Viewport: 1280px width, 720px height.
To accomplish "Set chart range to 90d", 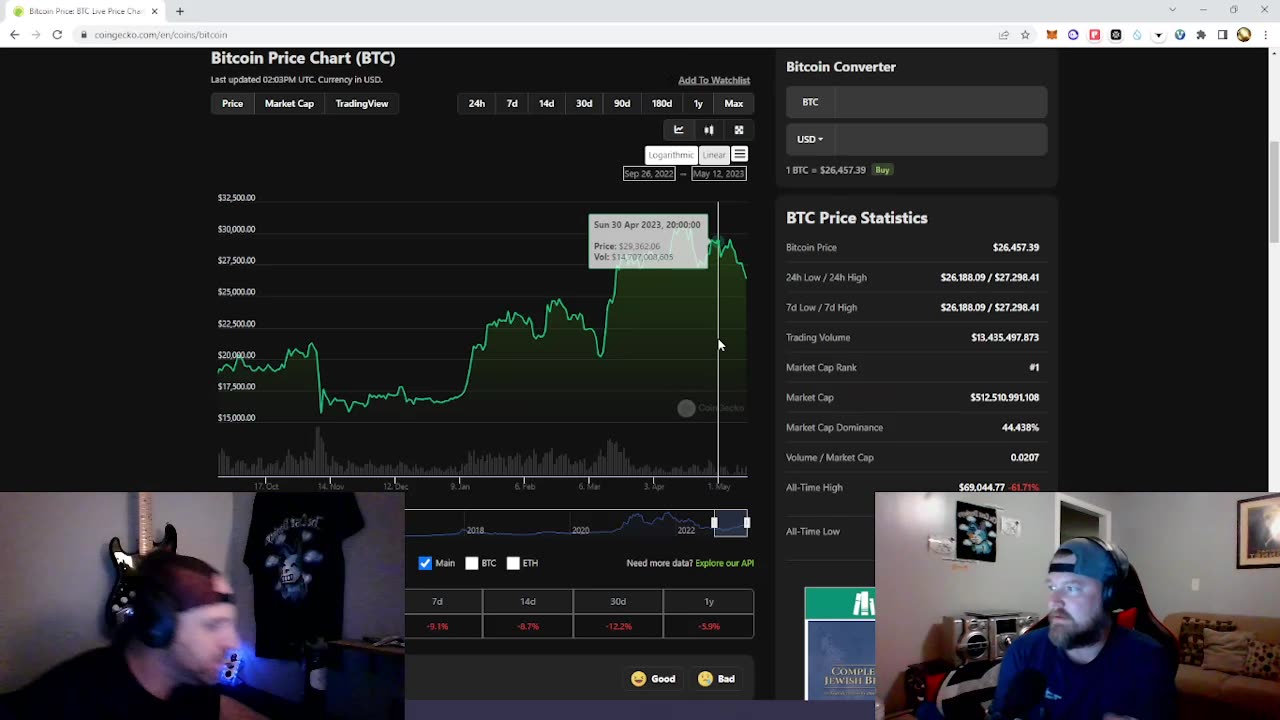I will pos(622,103).
